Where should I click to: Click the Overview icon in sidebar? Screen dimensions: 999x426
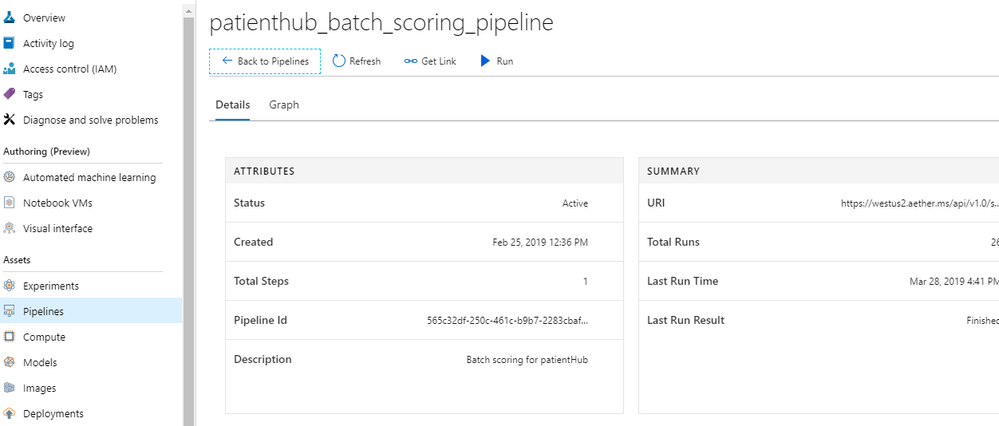coord(10,18)
